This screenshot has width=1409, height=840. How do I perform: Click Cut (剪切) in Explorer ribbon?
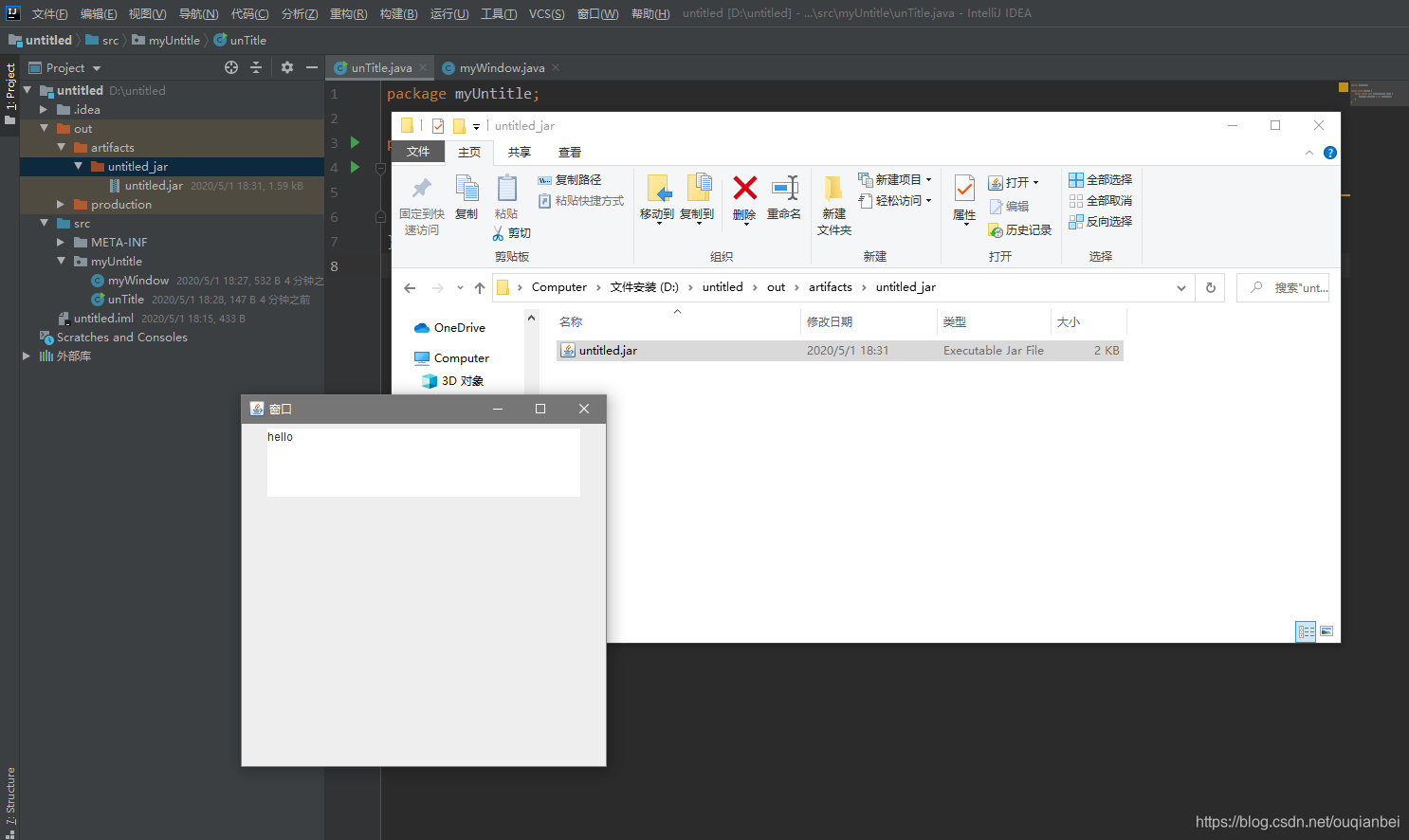click(x=512, y=233)
